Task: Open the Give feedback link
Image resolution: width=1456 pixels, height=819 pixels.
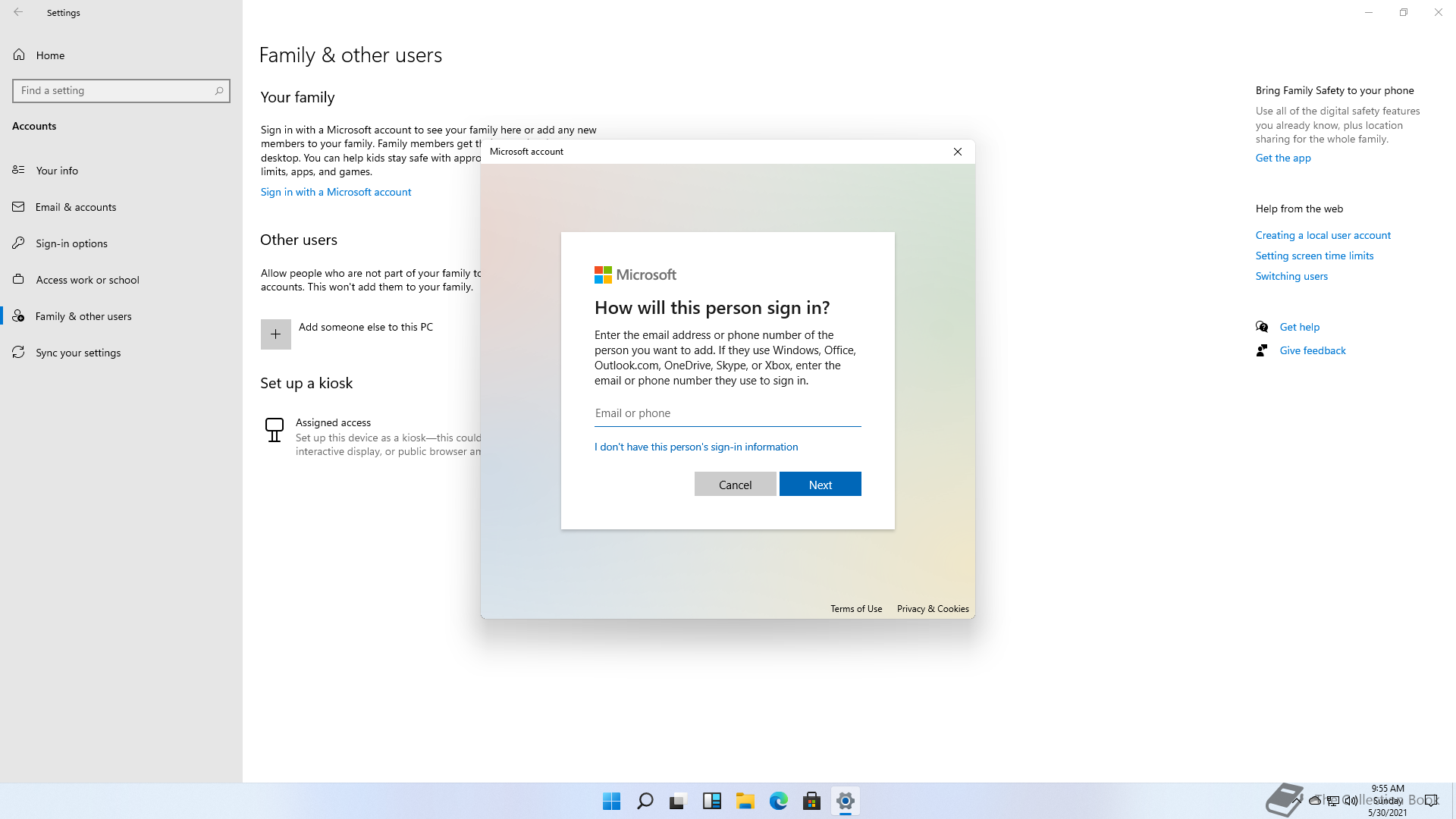Action: (x=1312, y=350)
